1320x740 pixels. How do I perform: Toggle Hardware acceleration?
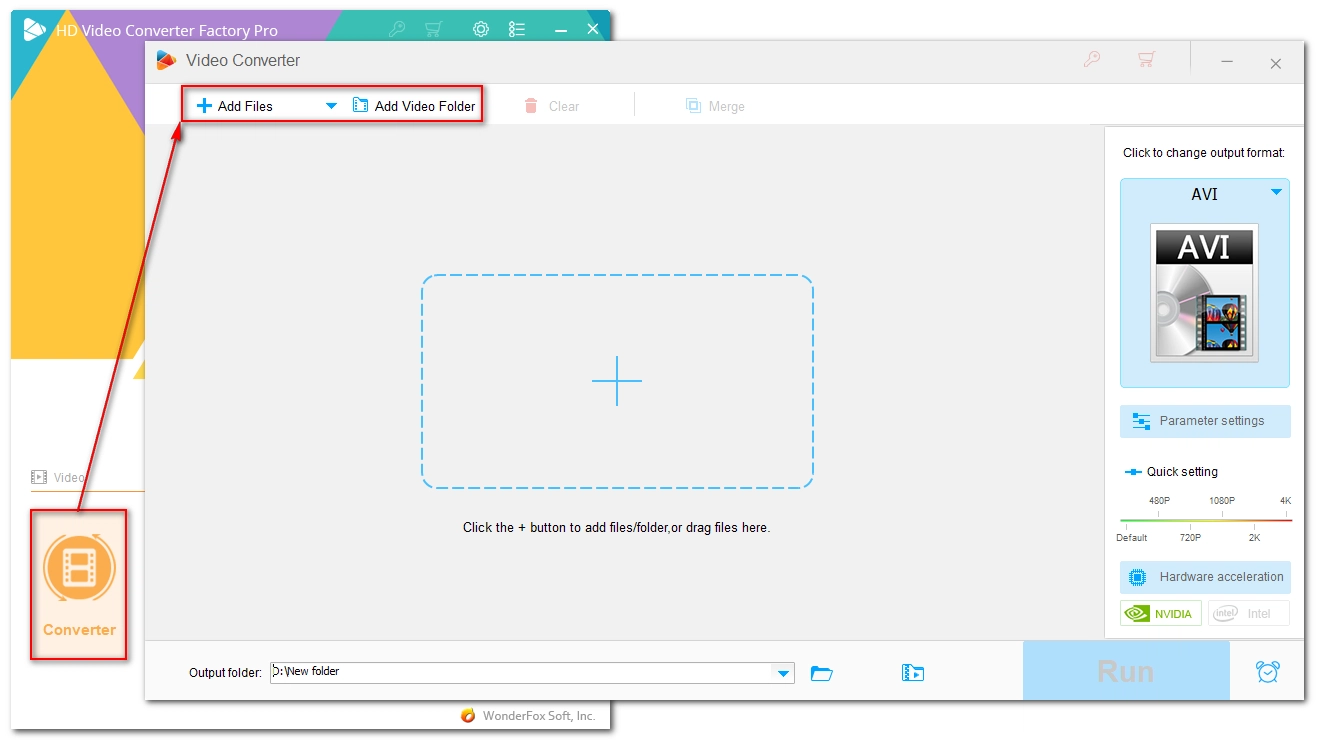click(1205, 577)
